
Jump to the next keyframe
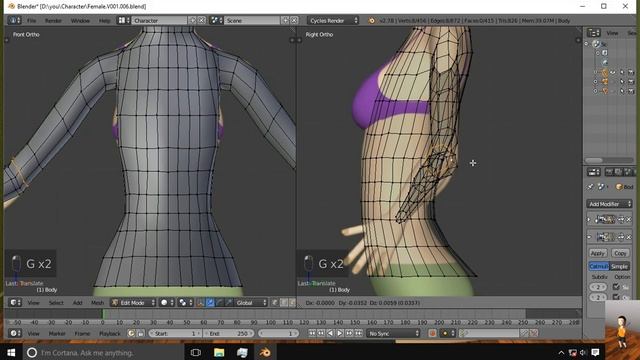tap(349, 333)
